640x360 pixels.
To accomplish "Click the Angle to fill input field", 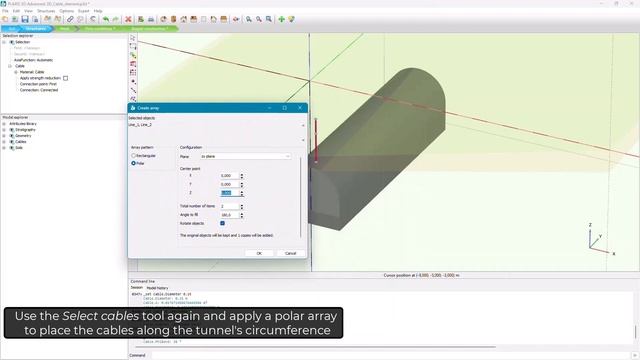I will click(x=229, y=215).
